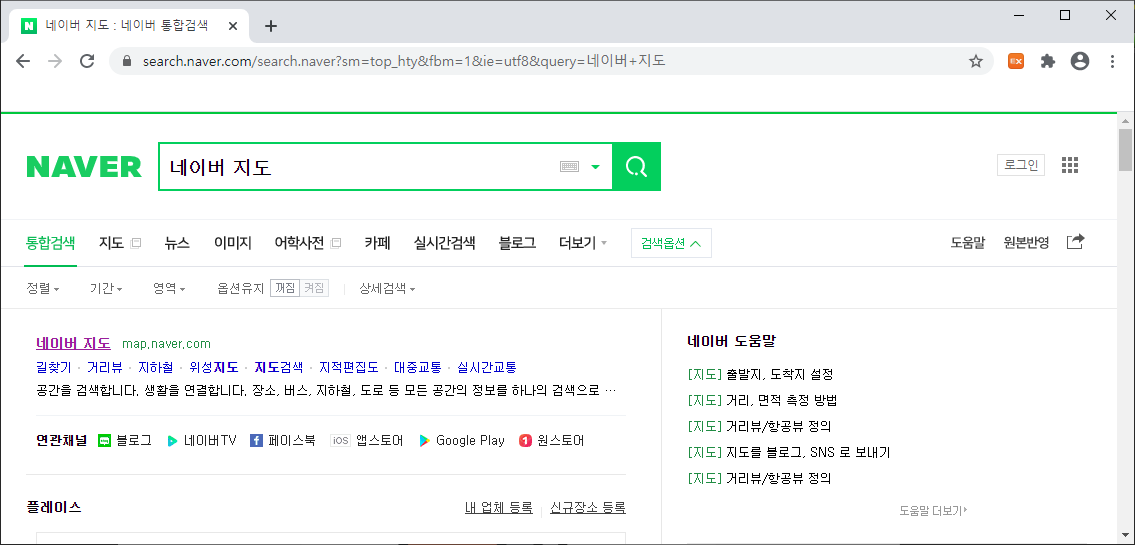Click the 원본반영 link

[1026, 242]
